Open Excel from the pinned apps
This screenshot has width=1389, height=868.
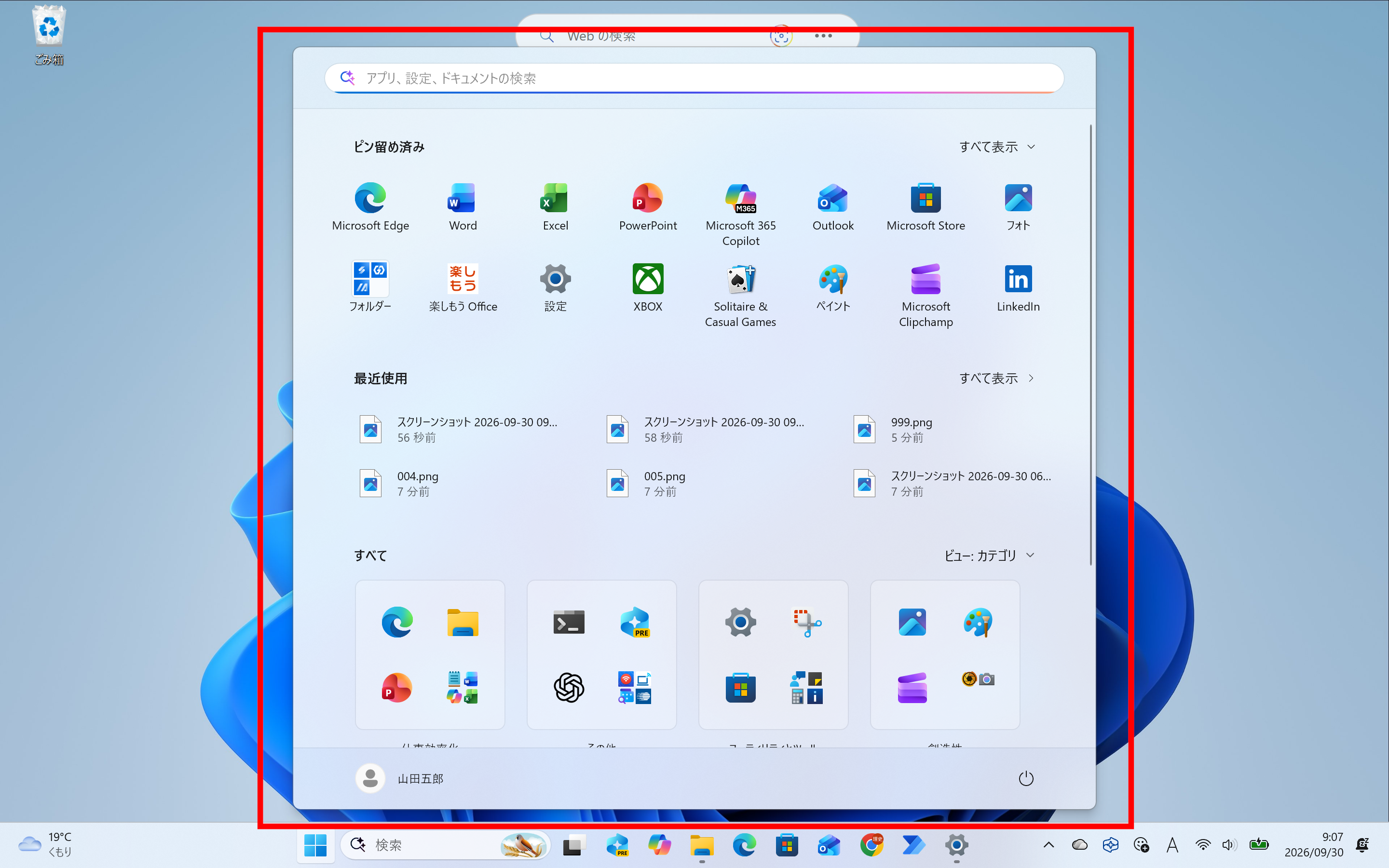[x=555, y=207]
